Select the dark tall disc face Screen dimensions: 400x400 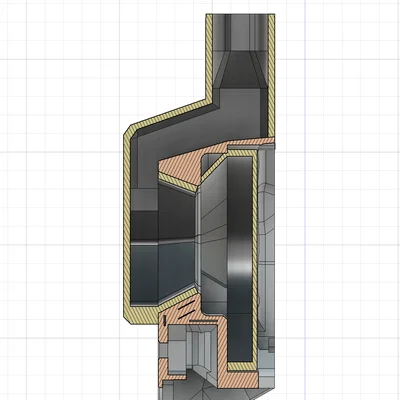click(x=239, y=258)
